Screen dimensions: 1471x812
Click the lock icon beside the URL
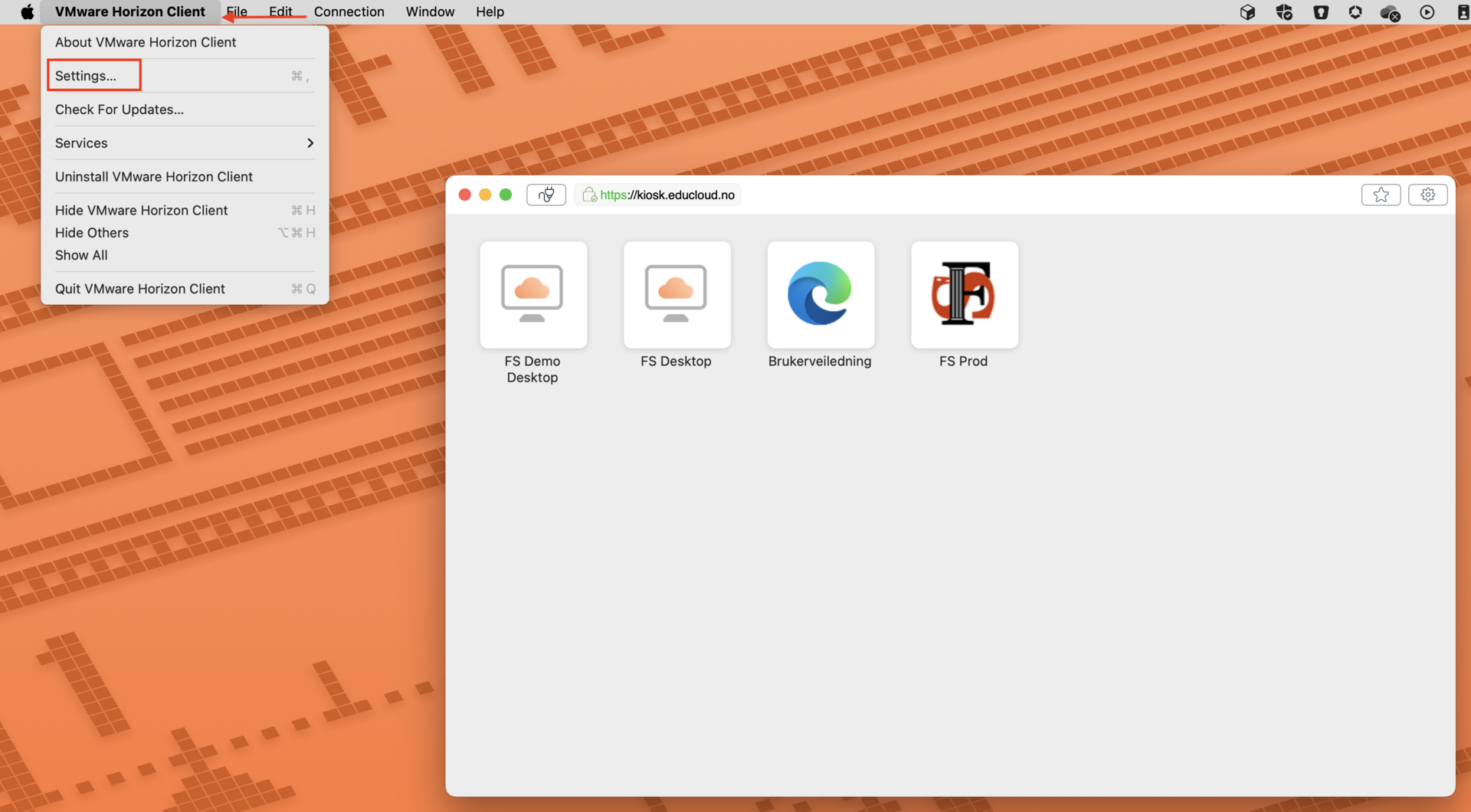pos(589,195)
